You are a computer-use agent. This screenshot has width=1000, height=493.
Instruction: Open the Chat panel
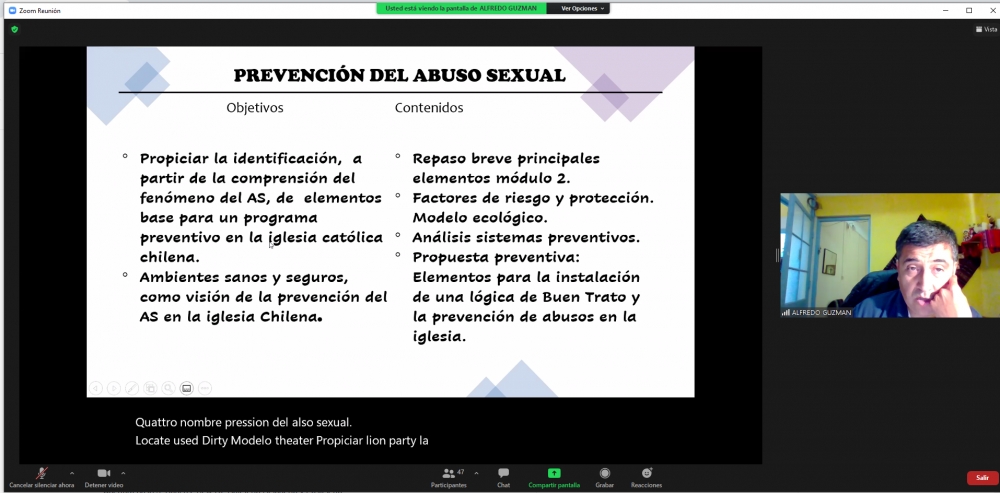(x=503, y=475)
